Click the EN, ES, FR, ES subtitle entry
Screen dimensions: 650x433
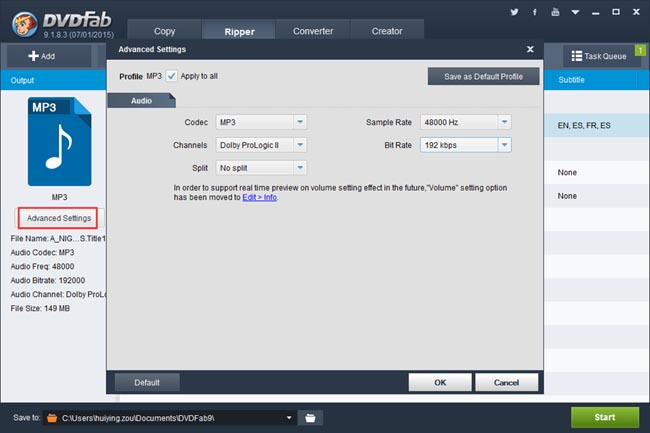[x=584, y=126]
